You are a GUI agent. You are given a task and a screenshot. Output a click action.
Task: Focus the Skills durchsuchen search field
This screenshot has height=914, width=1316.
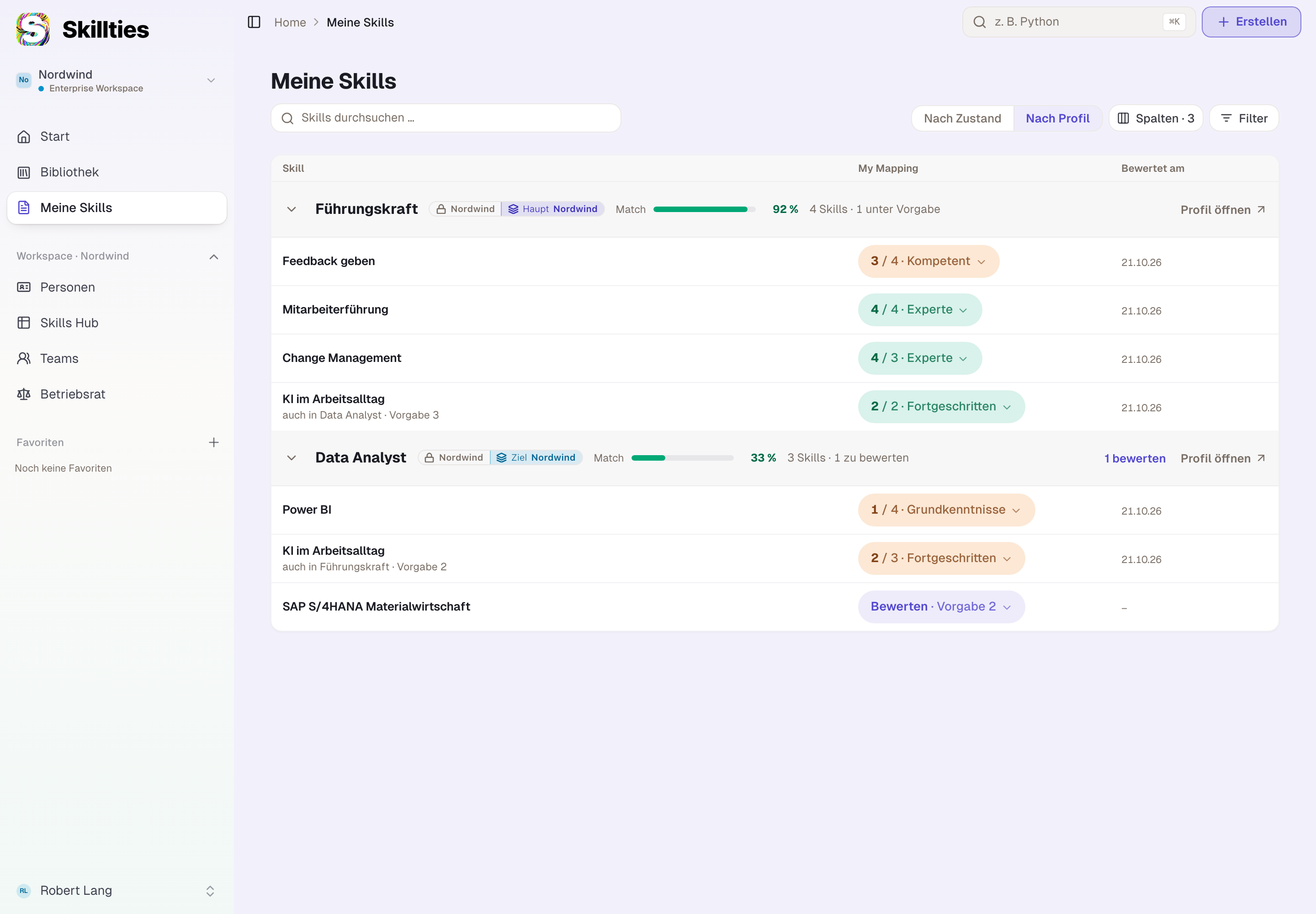(446, 118)
